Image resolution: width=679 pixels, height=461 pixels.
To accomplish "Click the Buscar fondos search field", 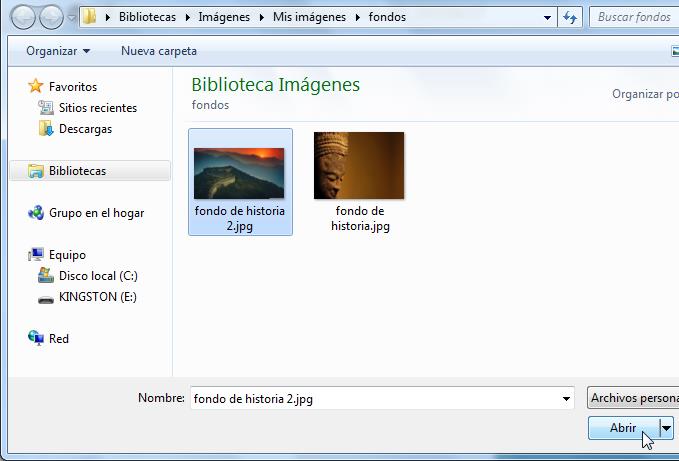I will click(x=634, y=17).
